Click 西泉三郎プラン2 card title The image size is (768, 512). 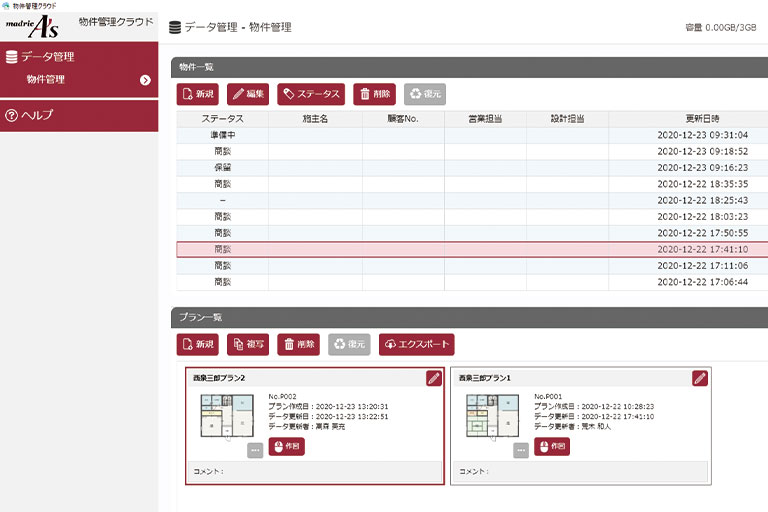[219, 378]
